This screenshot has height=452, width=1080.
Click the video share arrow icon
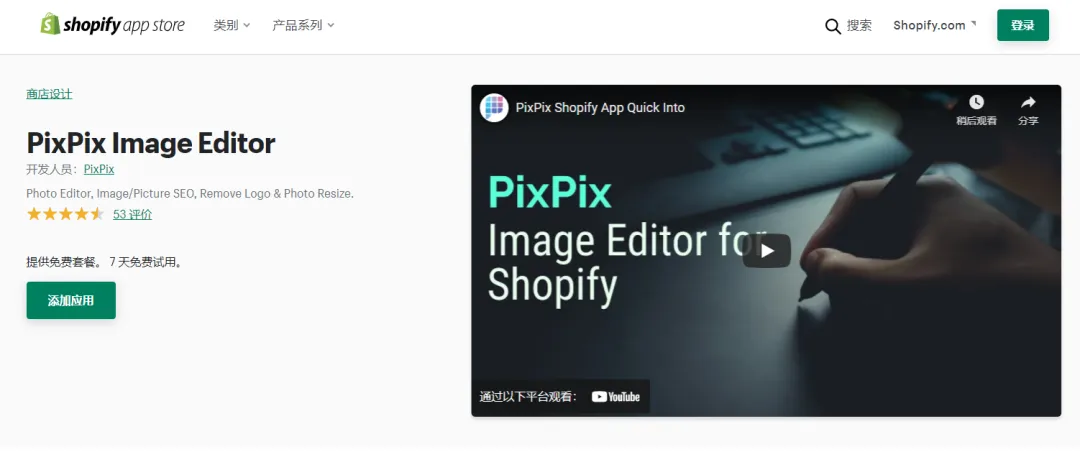click(1028, 102)
